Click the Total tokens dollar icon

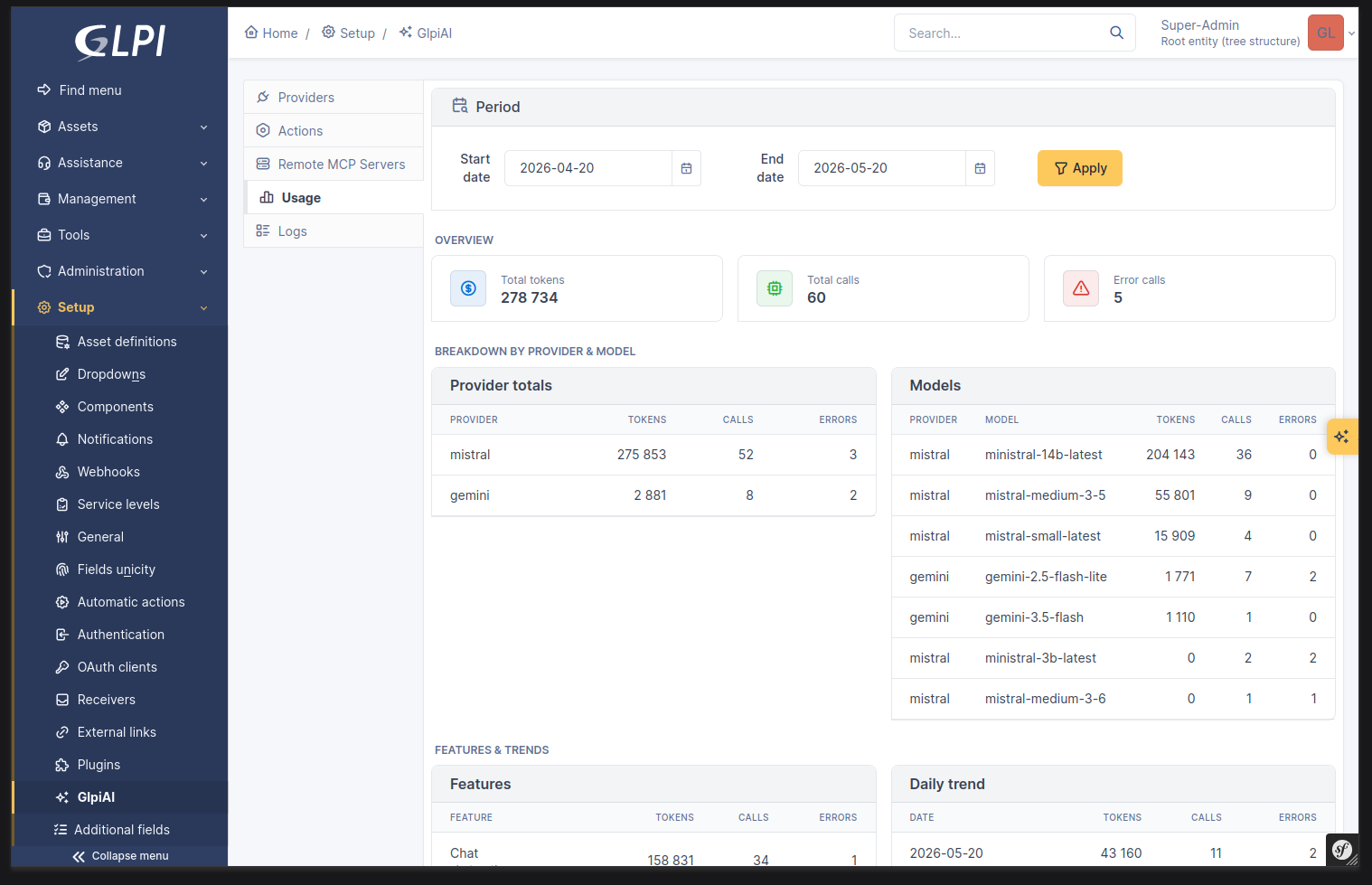pos(468,288)
